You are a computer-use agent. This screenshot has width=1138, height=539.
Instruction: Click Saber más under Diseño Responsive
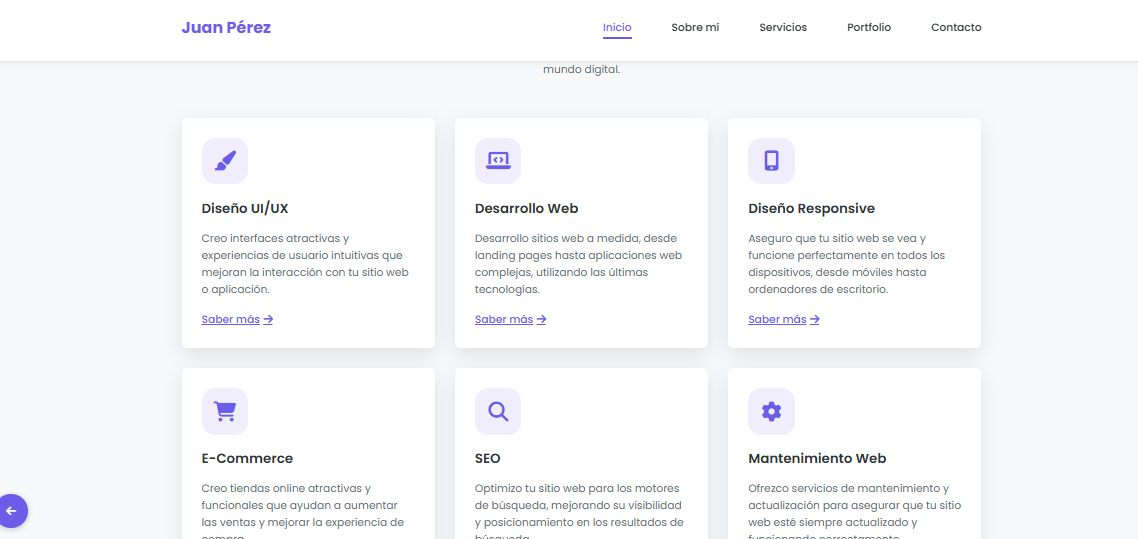(784, 319)
